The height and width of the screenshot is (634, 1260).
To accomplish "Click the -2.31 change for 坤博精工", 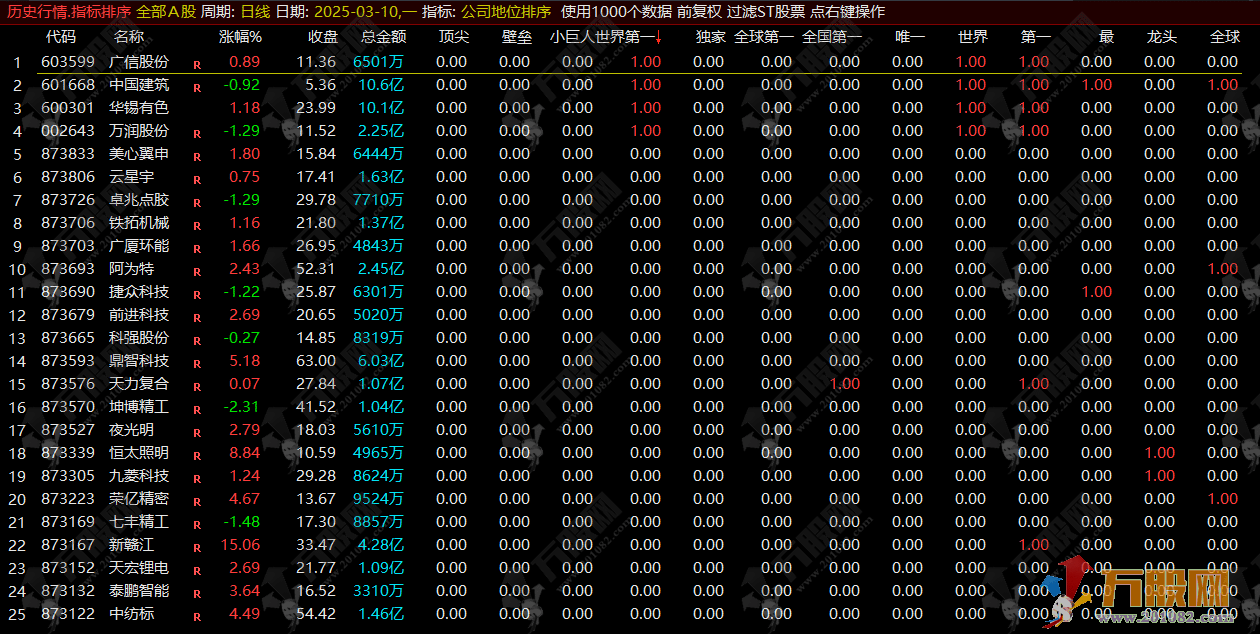I will [242, 407].
